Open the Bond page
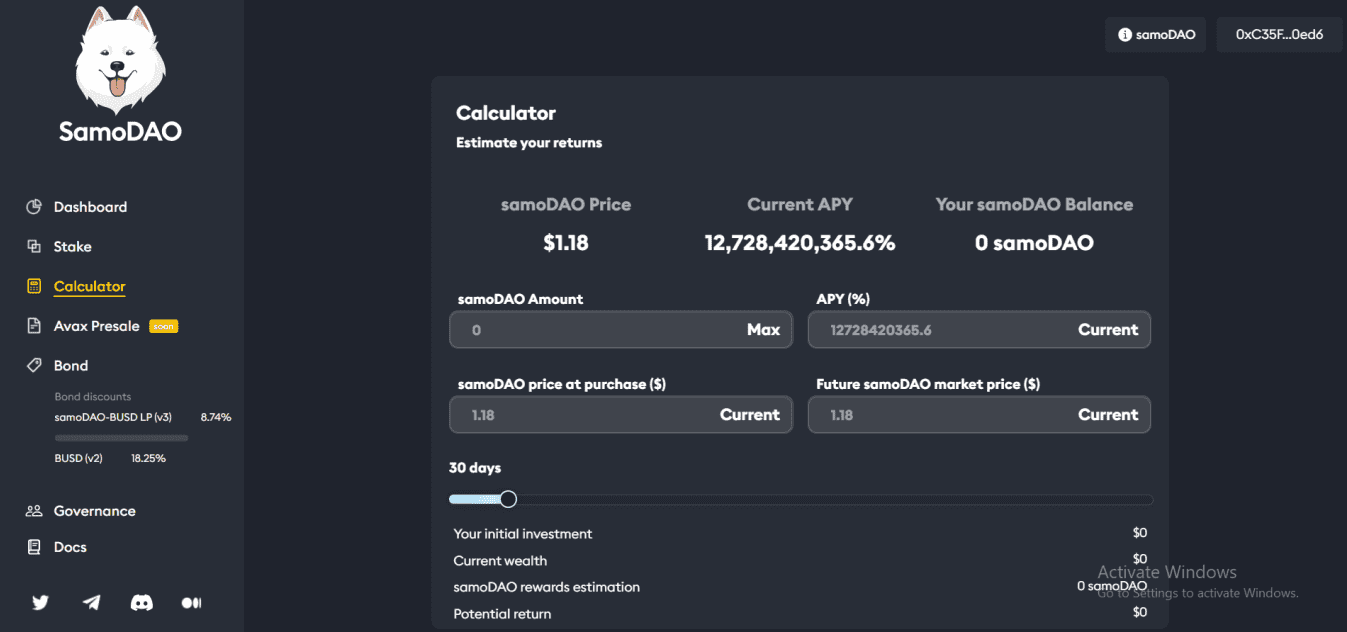Image resolution: width=1347 pixels, height=632 pixels. [71, 366]
